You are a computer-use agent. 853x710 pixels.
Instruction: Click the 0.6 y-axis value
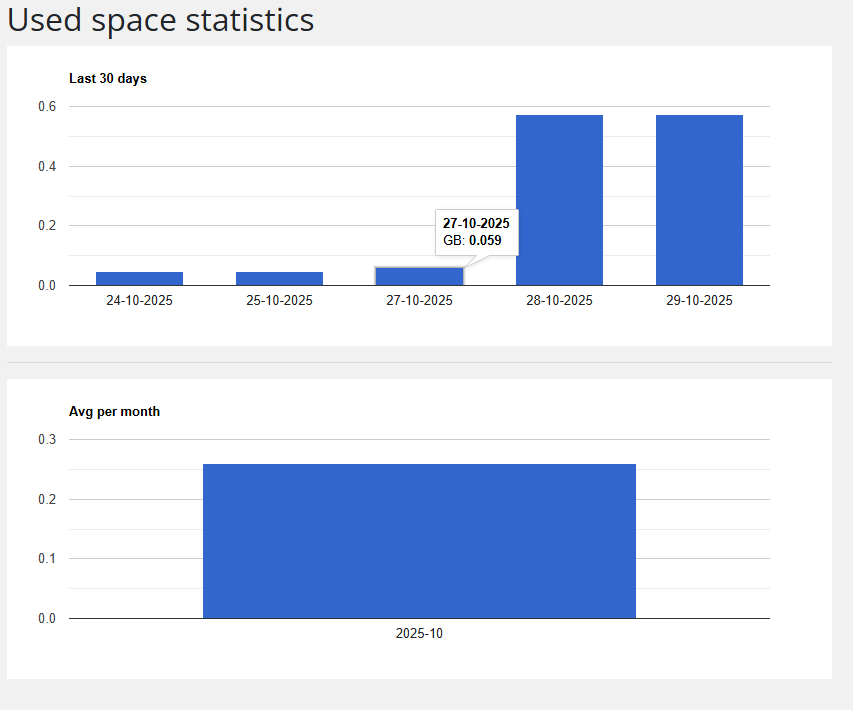47,106
